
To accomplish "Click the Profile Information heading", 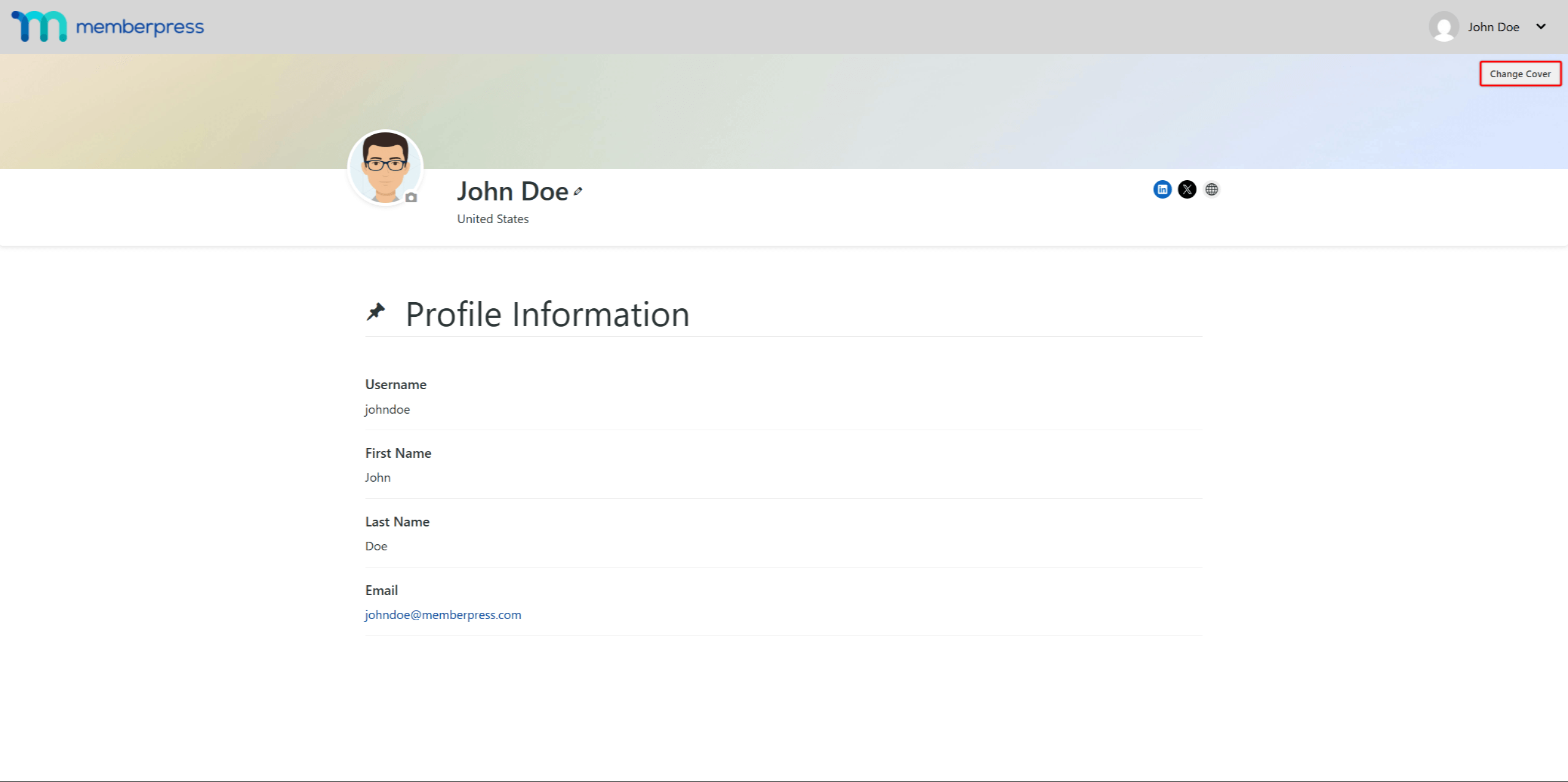I will pyautogui.click(x=547, y=314).
